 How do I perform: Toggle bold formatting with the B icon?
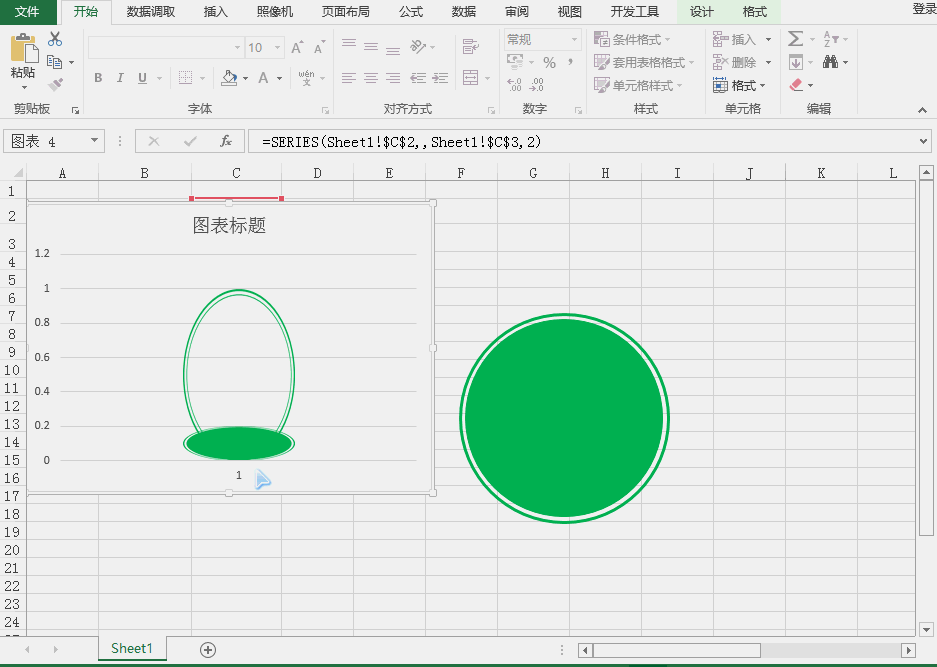(98, 77)
